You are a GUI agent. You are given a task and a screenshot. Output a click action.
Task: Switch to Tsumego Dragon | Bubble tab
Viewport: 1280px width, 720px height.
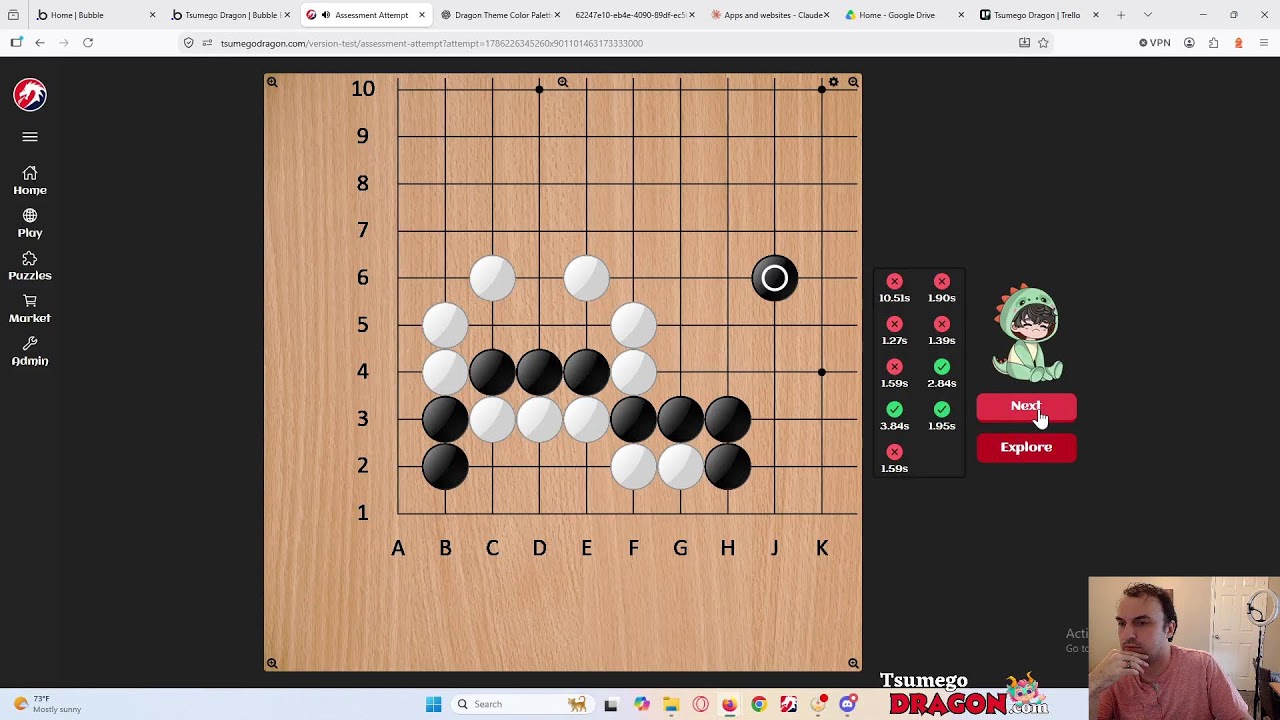(230, 15)
